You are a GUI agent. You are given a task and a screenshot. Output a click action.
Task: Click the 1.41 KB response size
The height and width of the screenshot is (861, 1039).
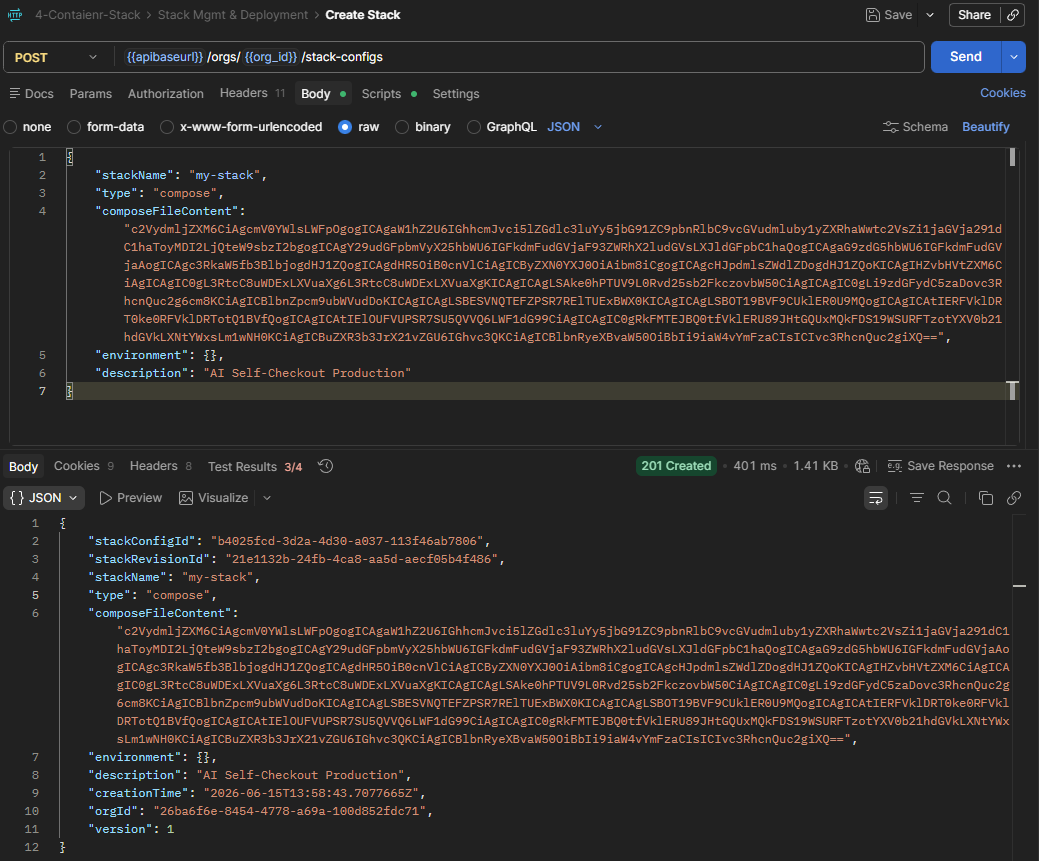(816, 466)
